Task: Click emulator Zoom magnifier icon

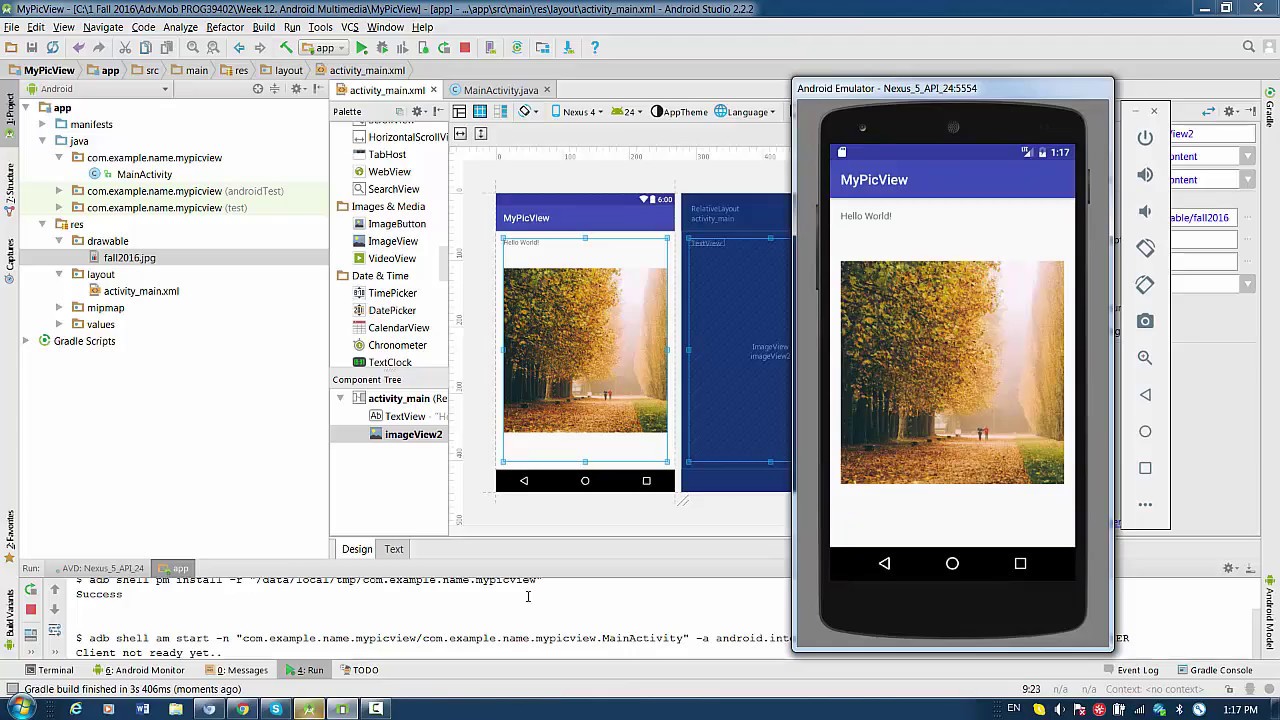Action: [x=1145, y=358]
